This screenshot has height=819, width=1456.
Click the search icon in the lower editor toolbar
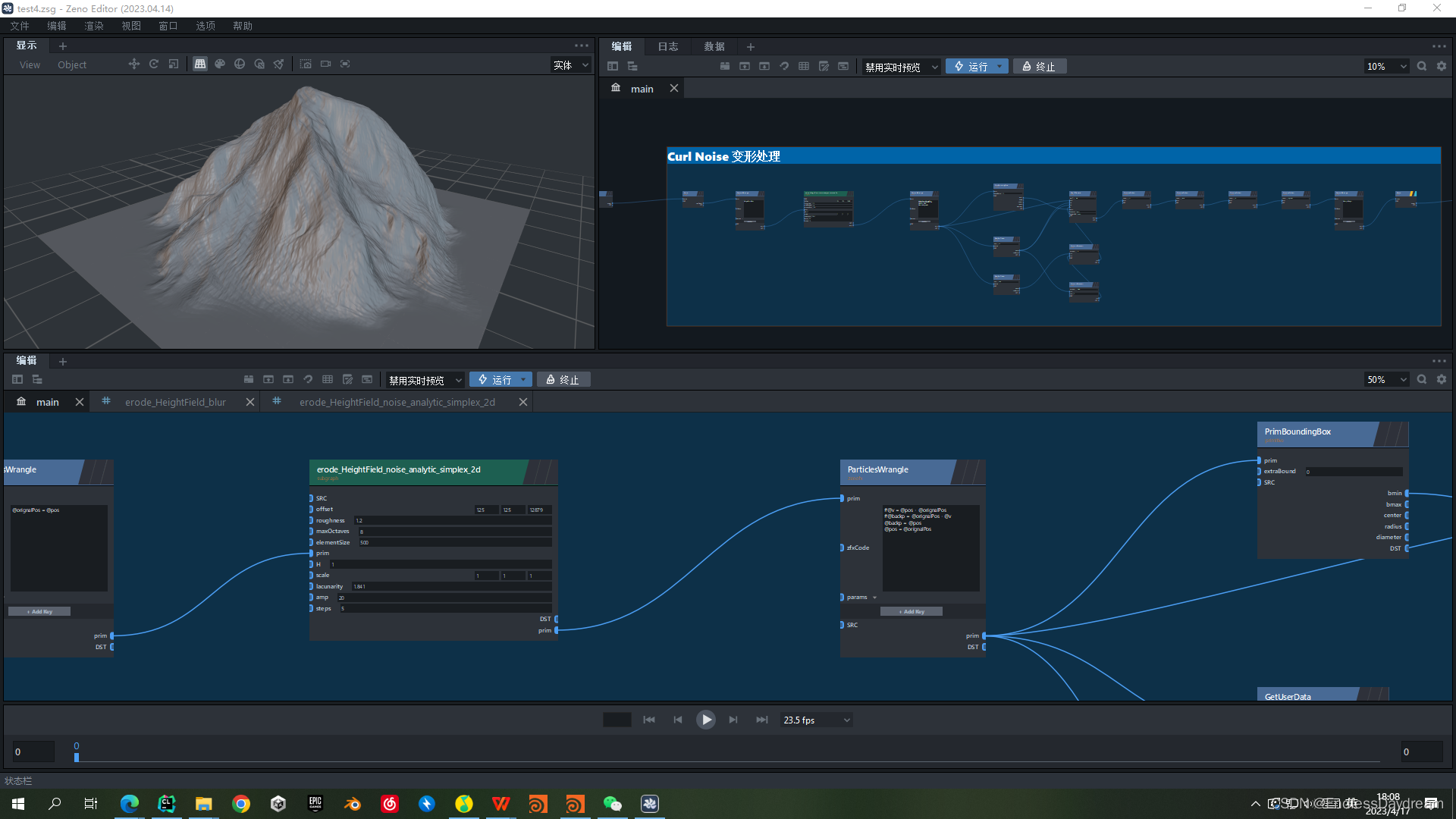[1422, 380]
